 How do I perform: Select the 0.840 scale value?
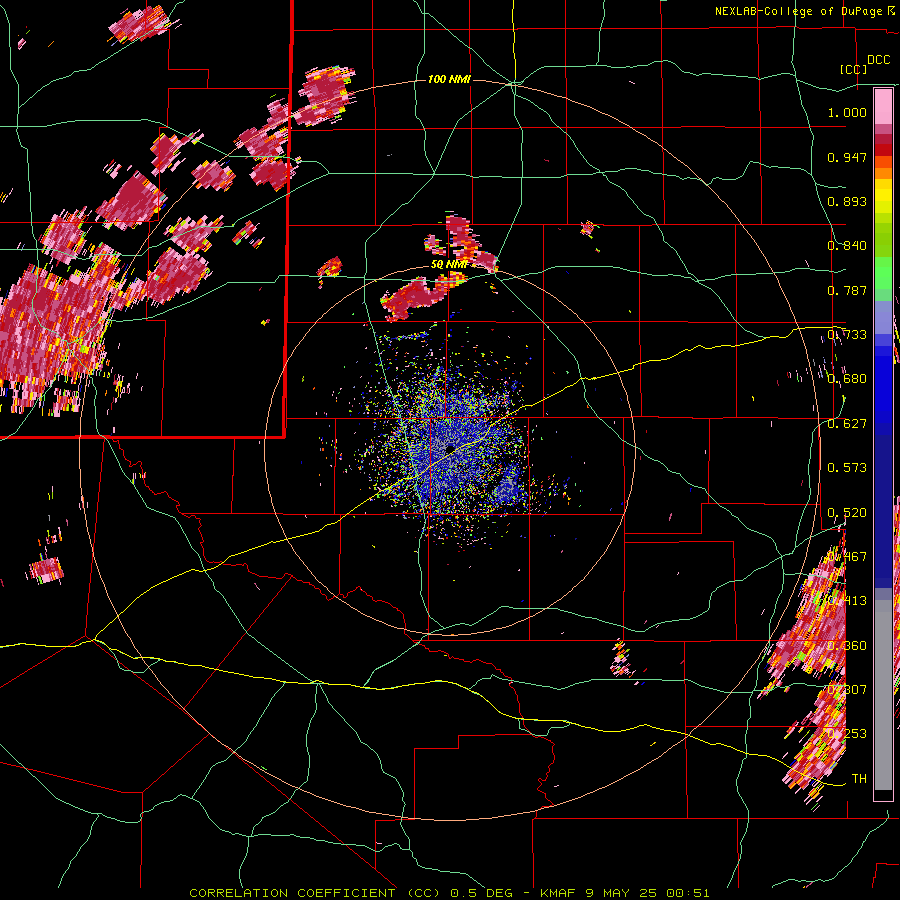pos(847,245)
